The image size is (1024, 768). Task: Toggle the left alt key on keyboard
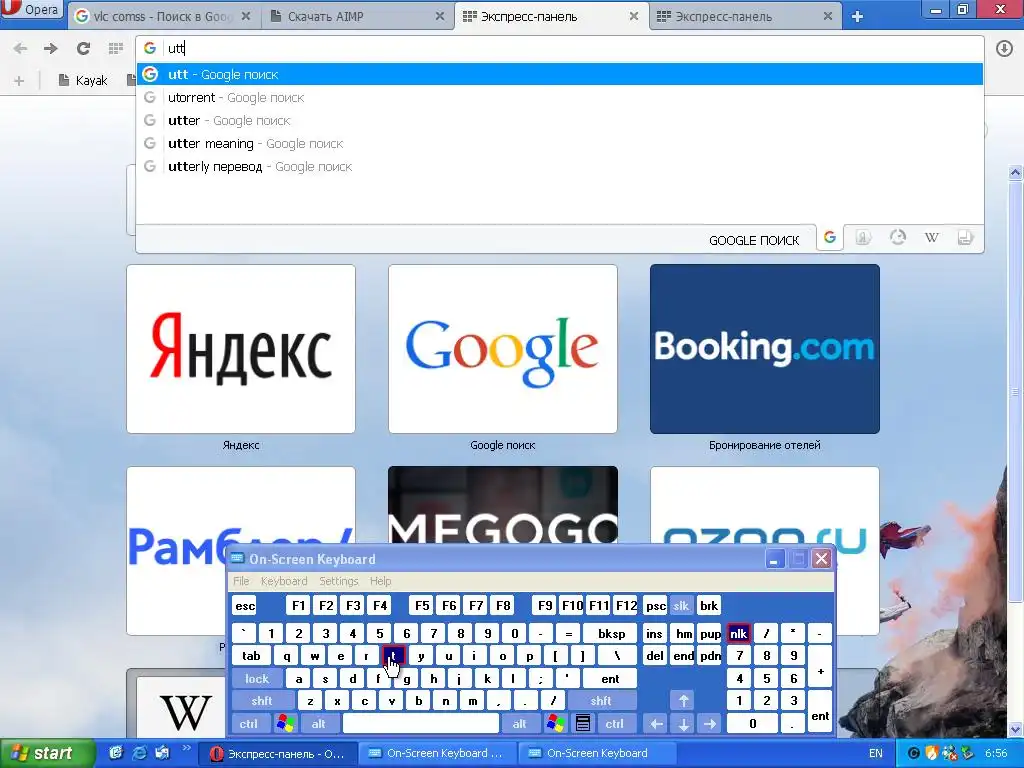(x=319, y=724)
